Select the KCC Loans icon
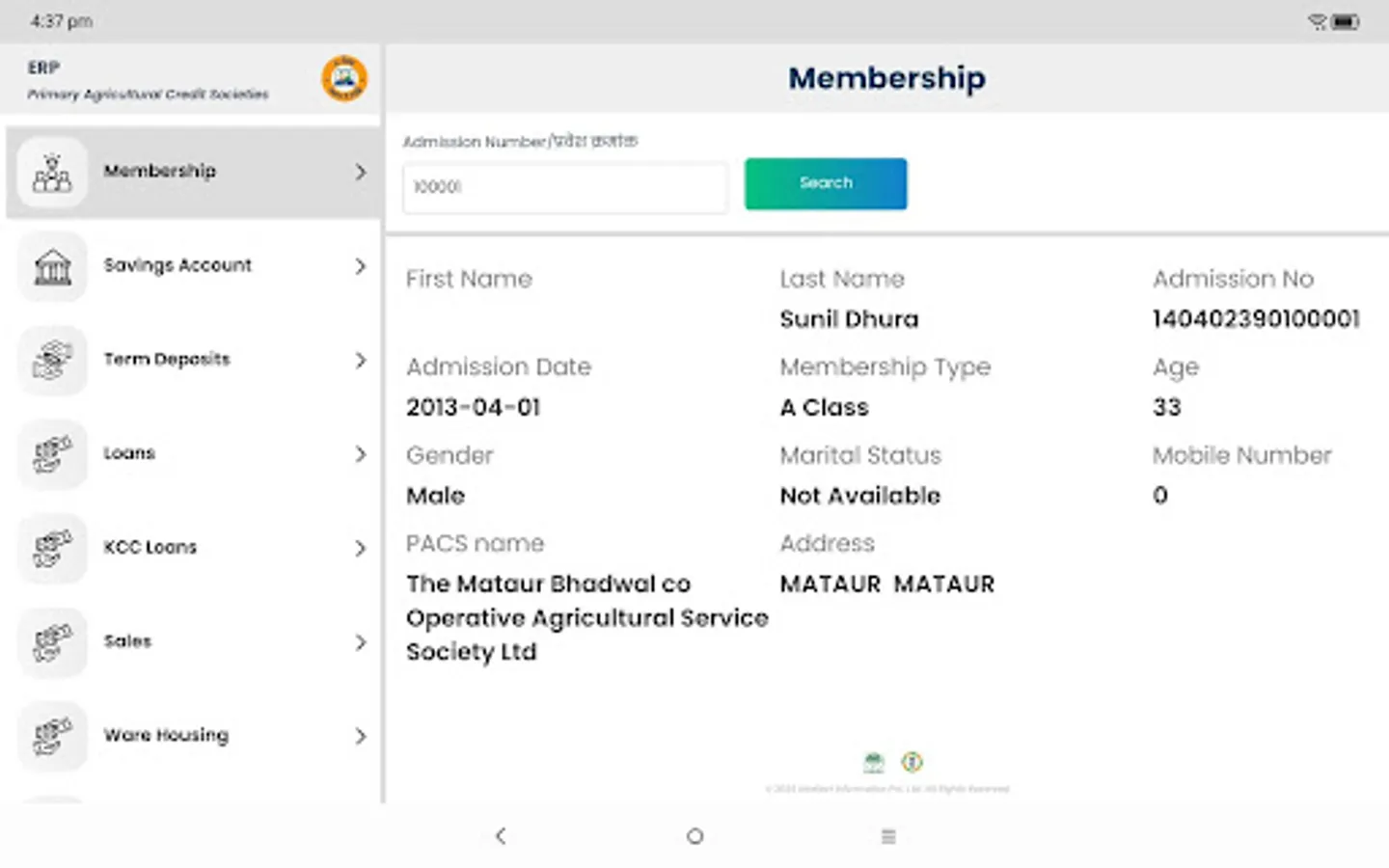Viewport: 1389px width, 868px height. point(52,549)
